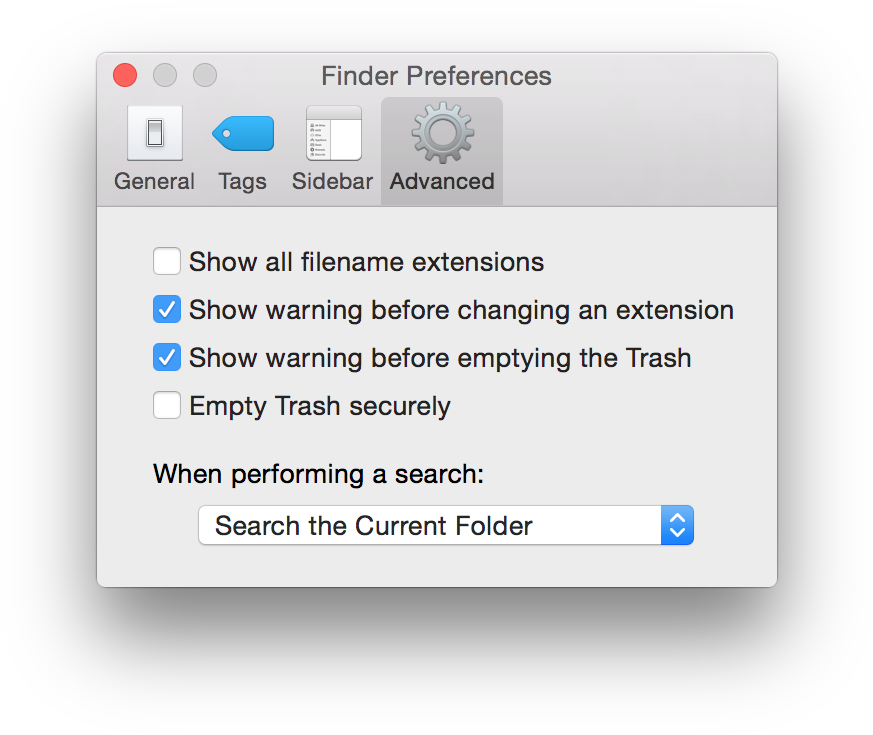
Task: Click the Show all filename extensions label
Action: (366, 262)
